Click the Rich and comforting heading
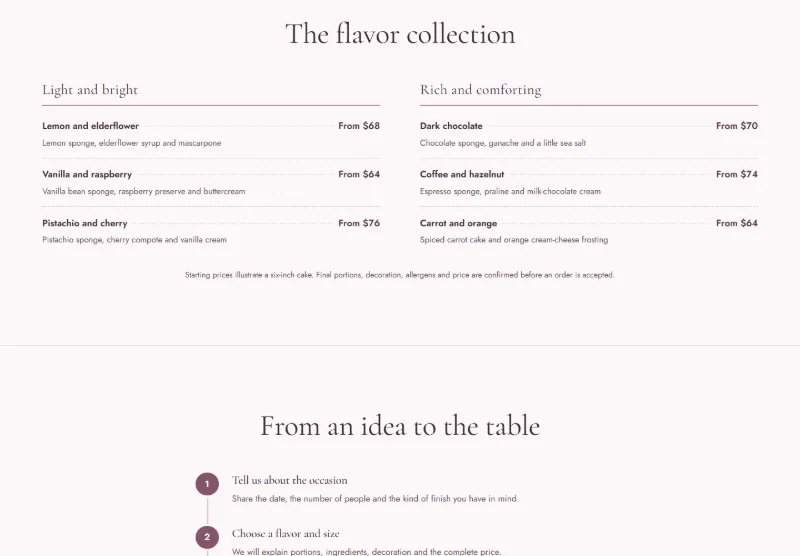800x556 pixels. [481, 90]
